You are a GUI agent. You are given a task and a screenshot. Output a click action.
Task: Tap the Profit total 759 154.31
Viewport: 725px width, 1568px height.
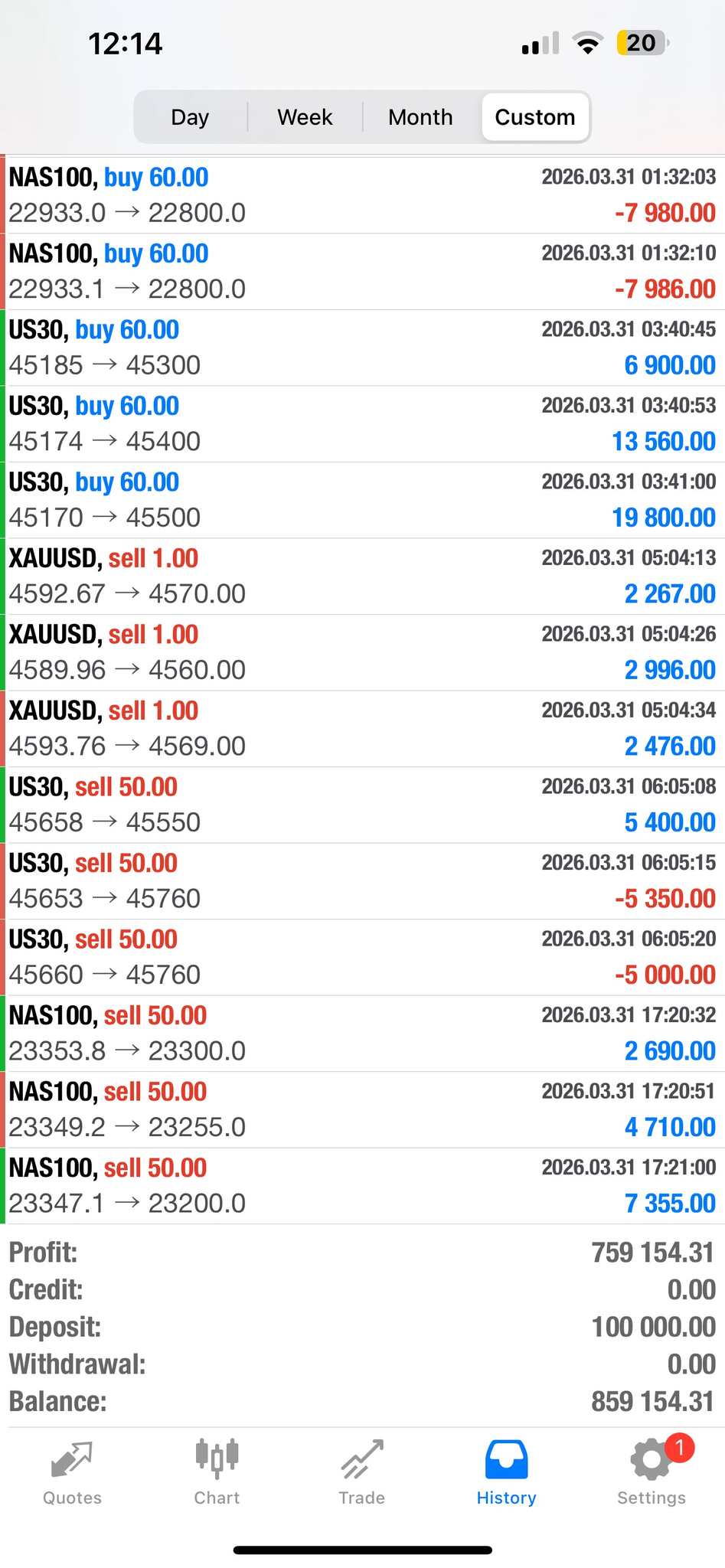coord(652,1253)
